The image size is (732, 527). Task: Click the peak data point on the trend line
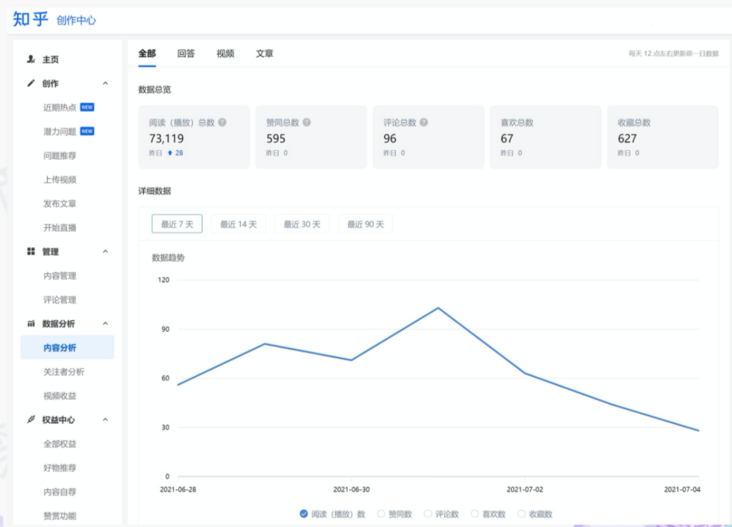point(438,308)
